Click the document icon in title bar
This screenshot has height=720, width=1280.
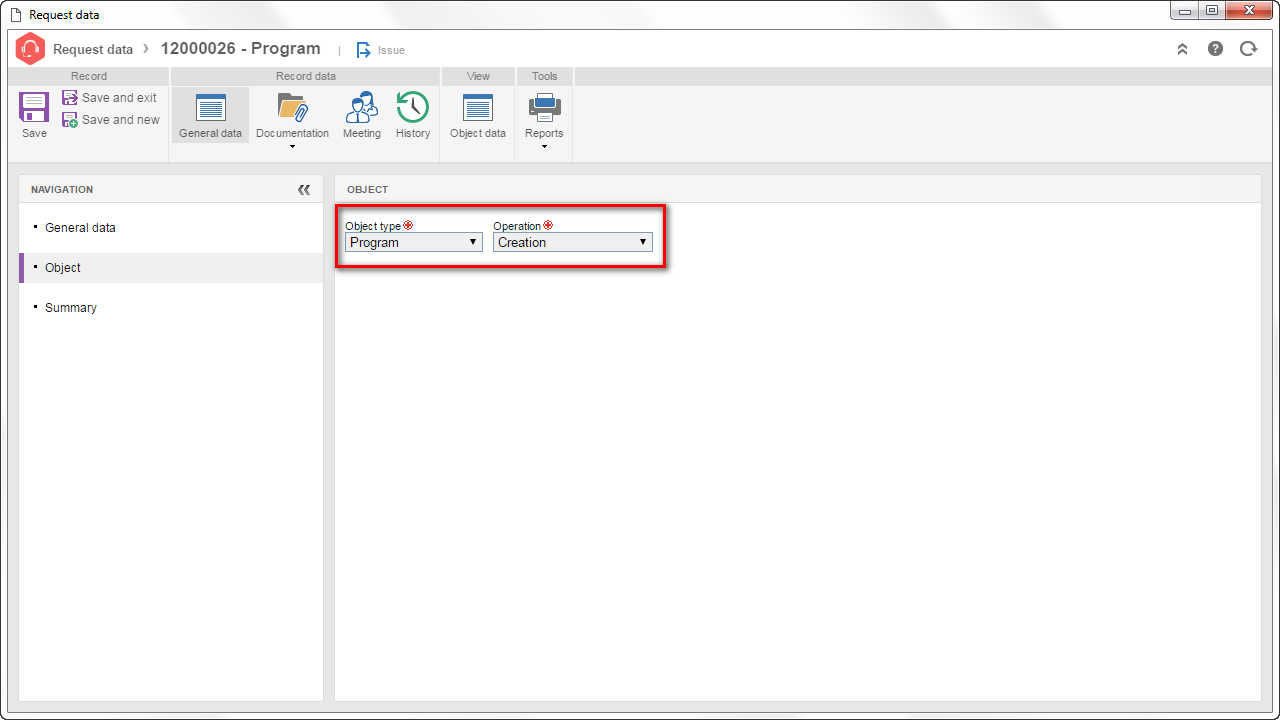coord(15,15)
